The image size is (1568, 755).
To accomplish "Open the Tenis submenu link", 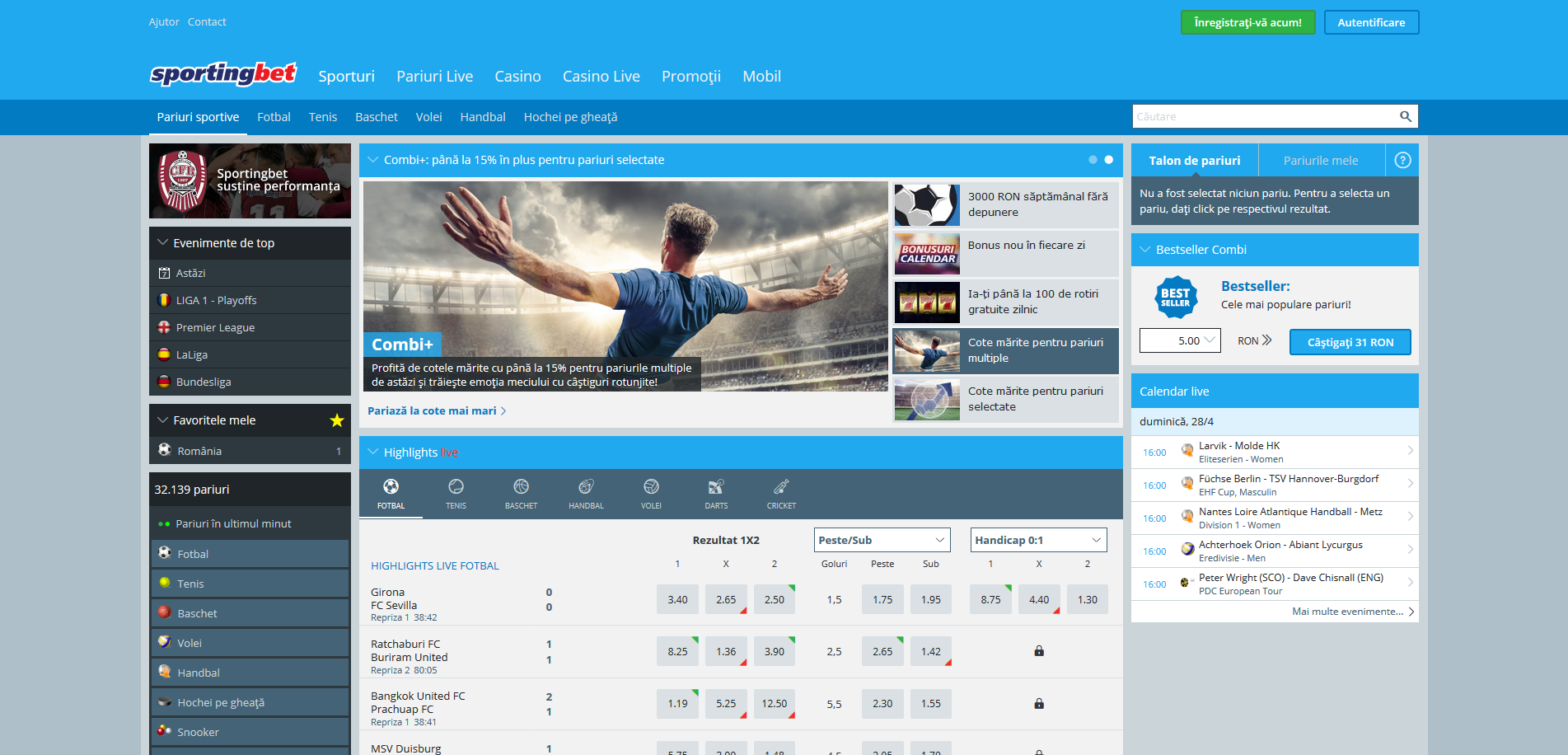I will 323,117.
